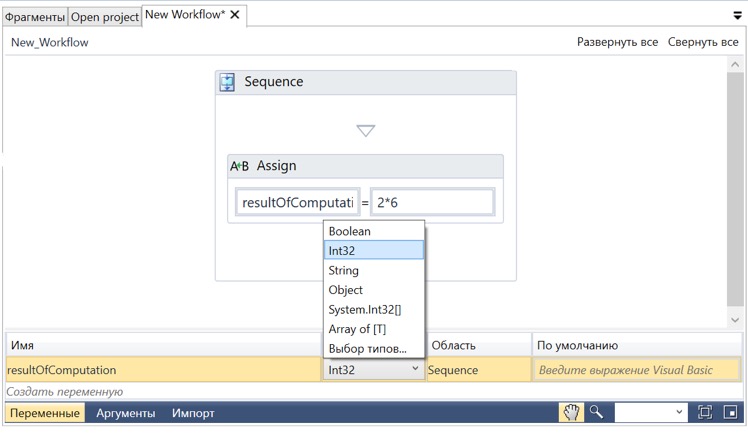
Task: Click Свернуть все to collapse all
Action: point(703,42)
